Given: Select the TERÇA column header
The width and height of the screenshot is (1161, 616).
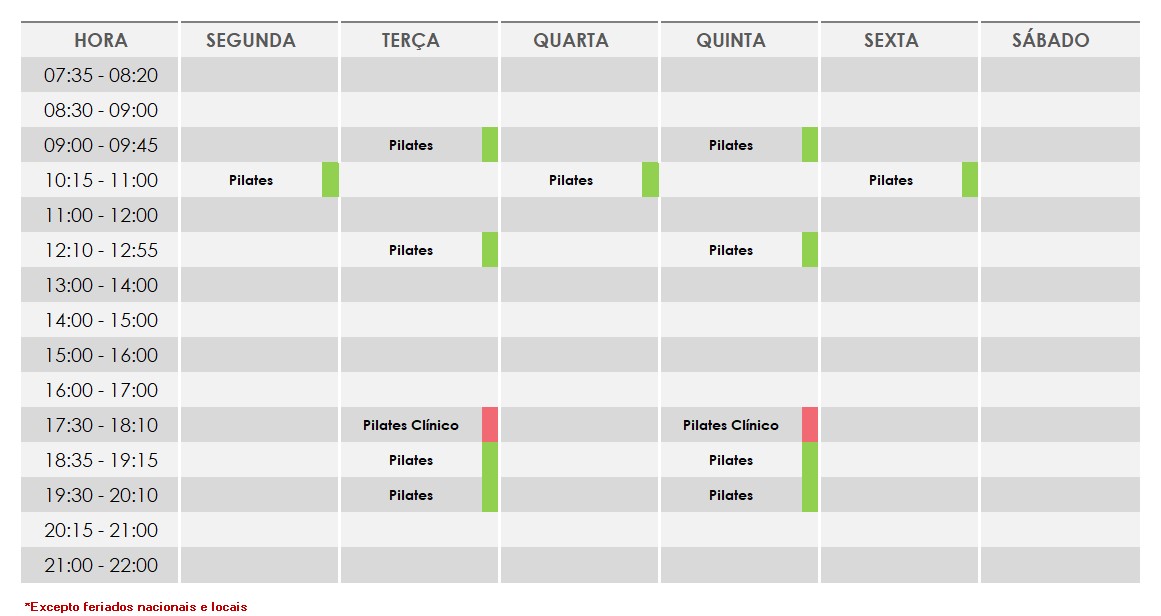Looking at the screenshot, I should [x=410, y=41].
